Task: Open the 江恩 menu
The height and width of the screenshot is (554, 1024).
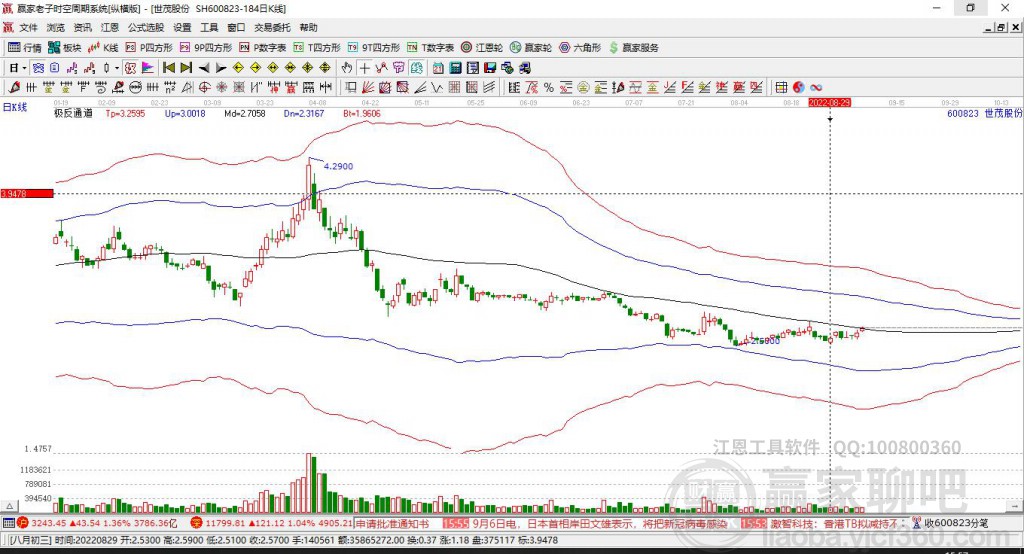Action: (110, 27)
